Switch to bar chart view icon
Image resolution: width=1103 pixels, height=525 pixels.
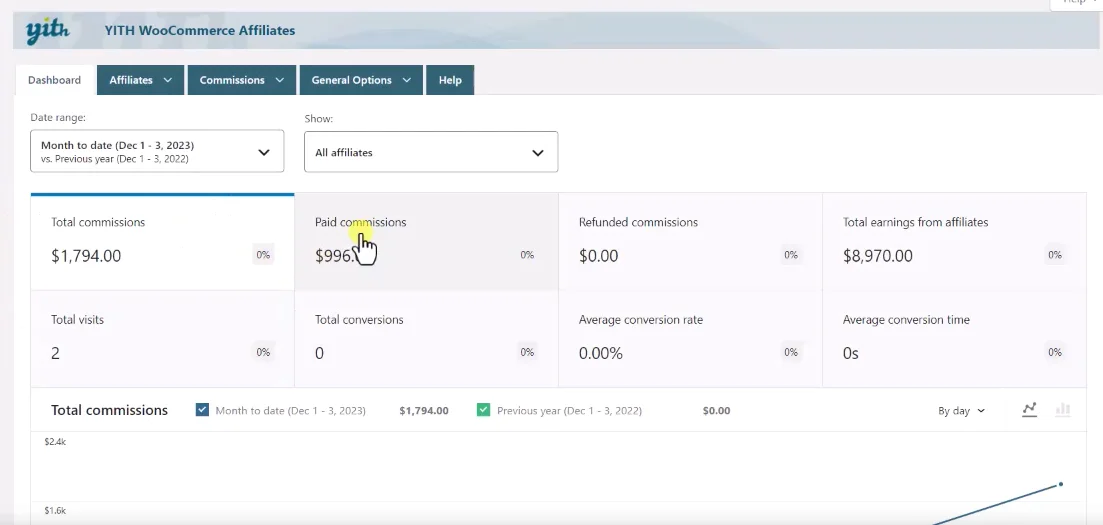[x=1063, y=410]
